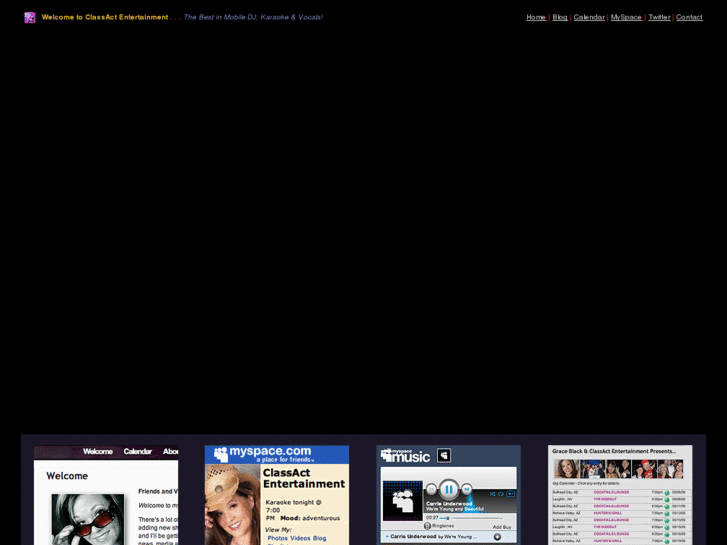
Task: Click Add Buy text in music player
Action: [x=502, y=527]
